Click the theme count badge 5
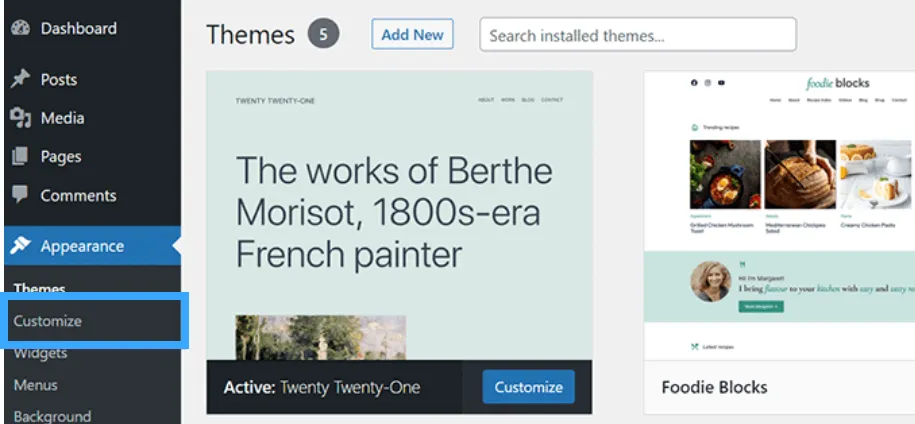 coord(323,34)
